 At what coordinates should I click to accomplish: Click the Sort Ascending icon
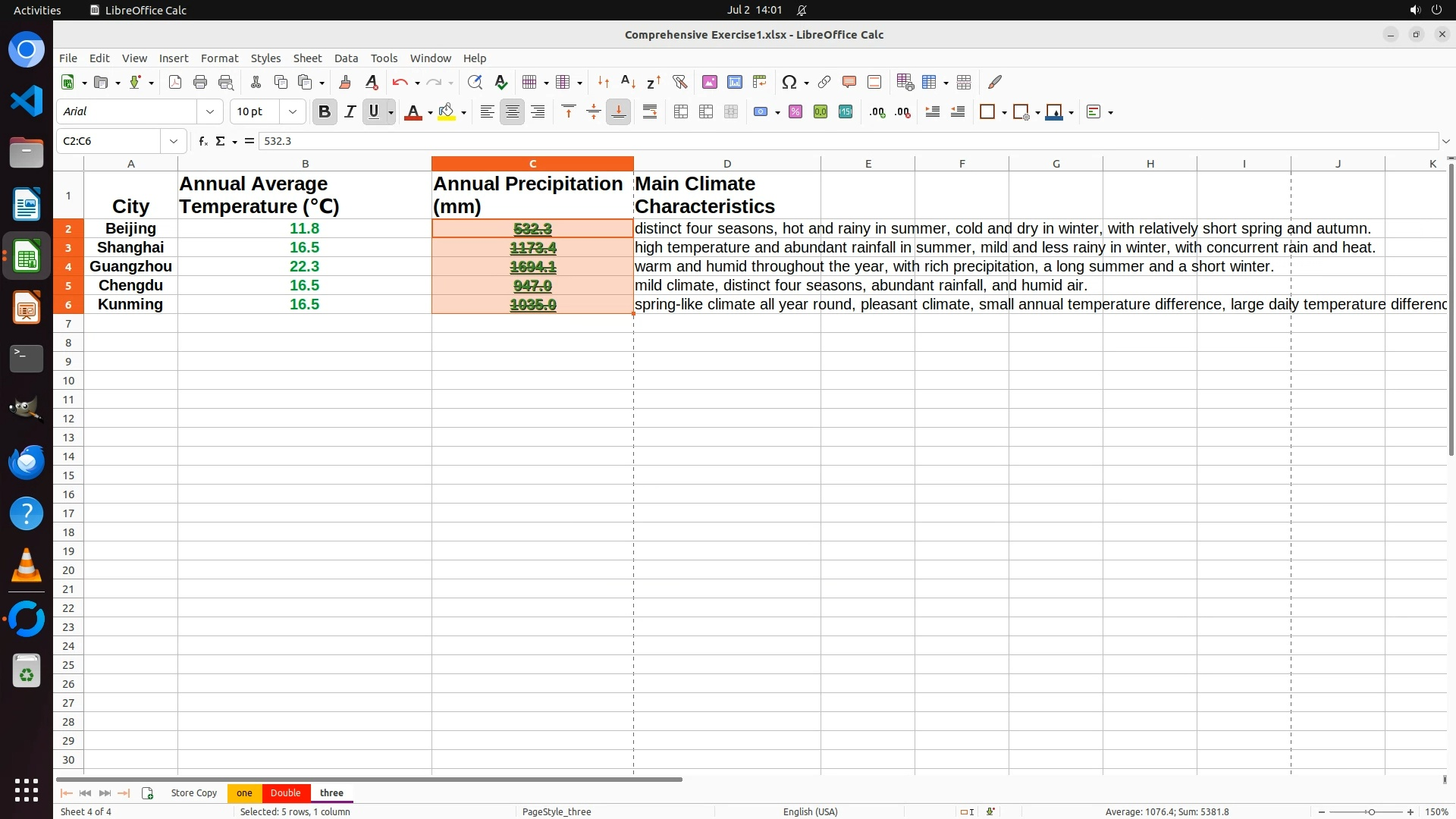pyautogui.click(x=628, y=82)
